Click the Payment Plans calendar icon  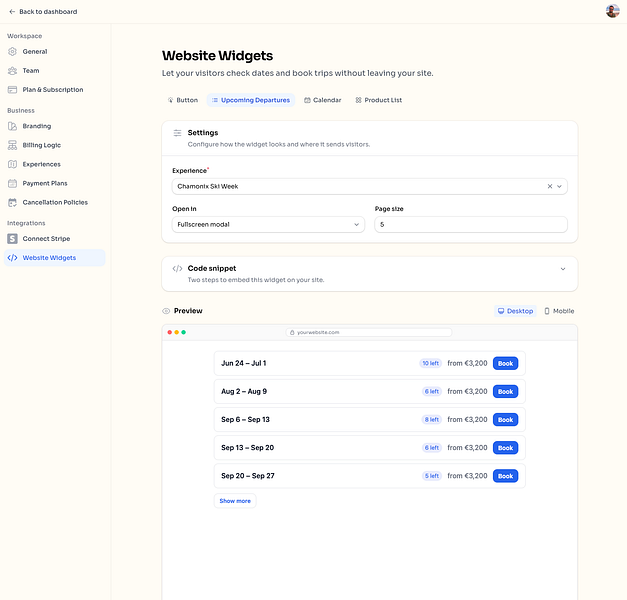12,183
